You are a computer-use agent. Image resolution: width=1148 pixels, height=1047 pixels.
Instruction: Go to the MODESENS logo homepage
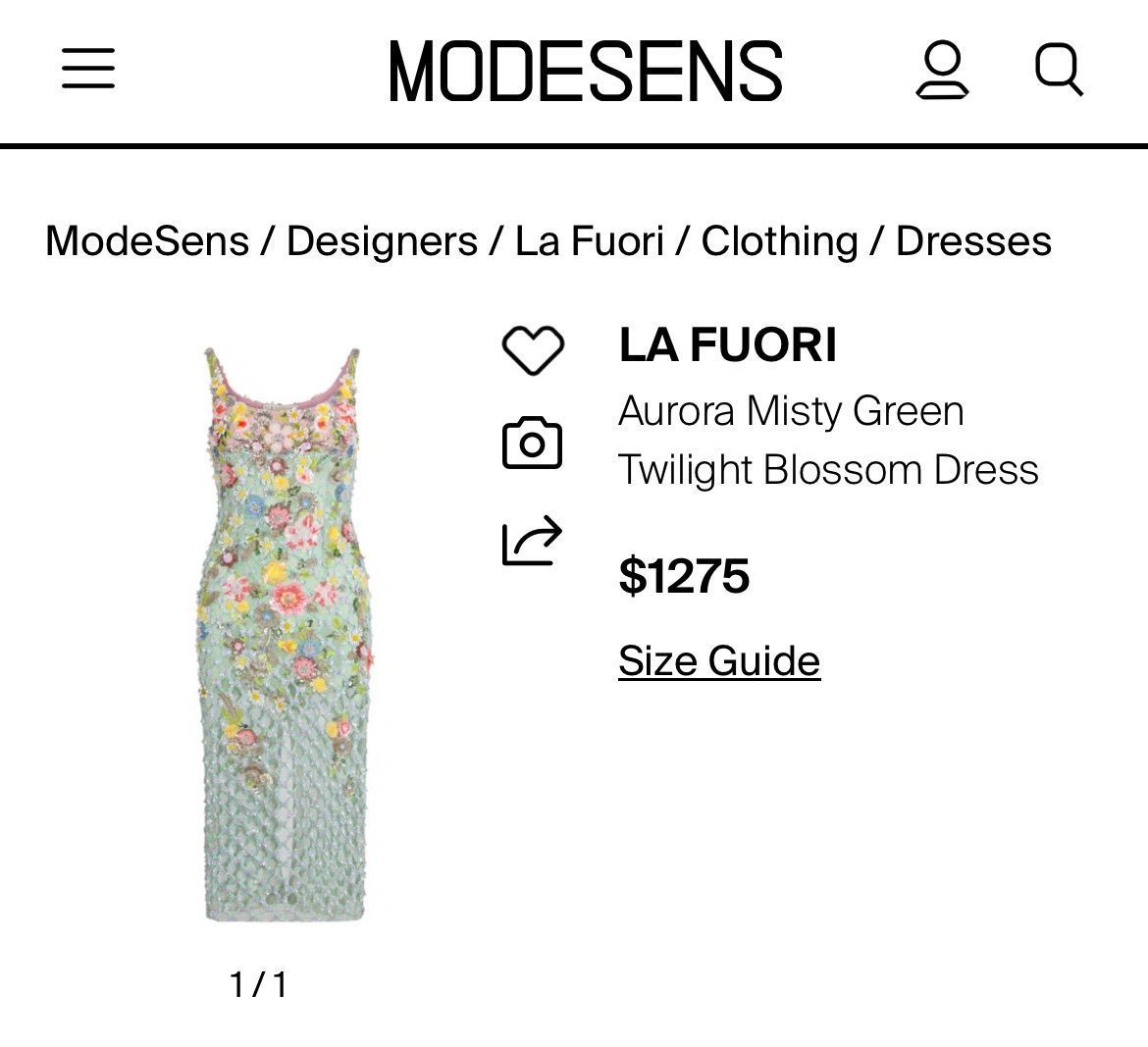[x=585, y=71]
